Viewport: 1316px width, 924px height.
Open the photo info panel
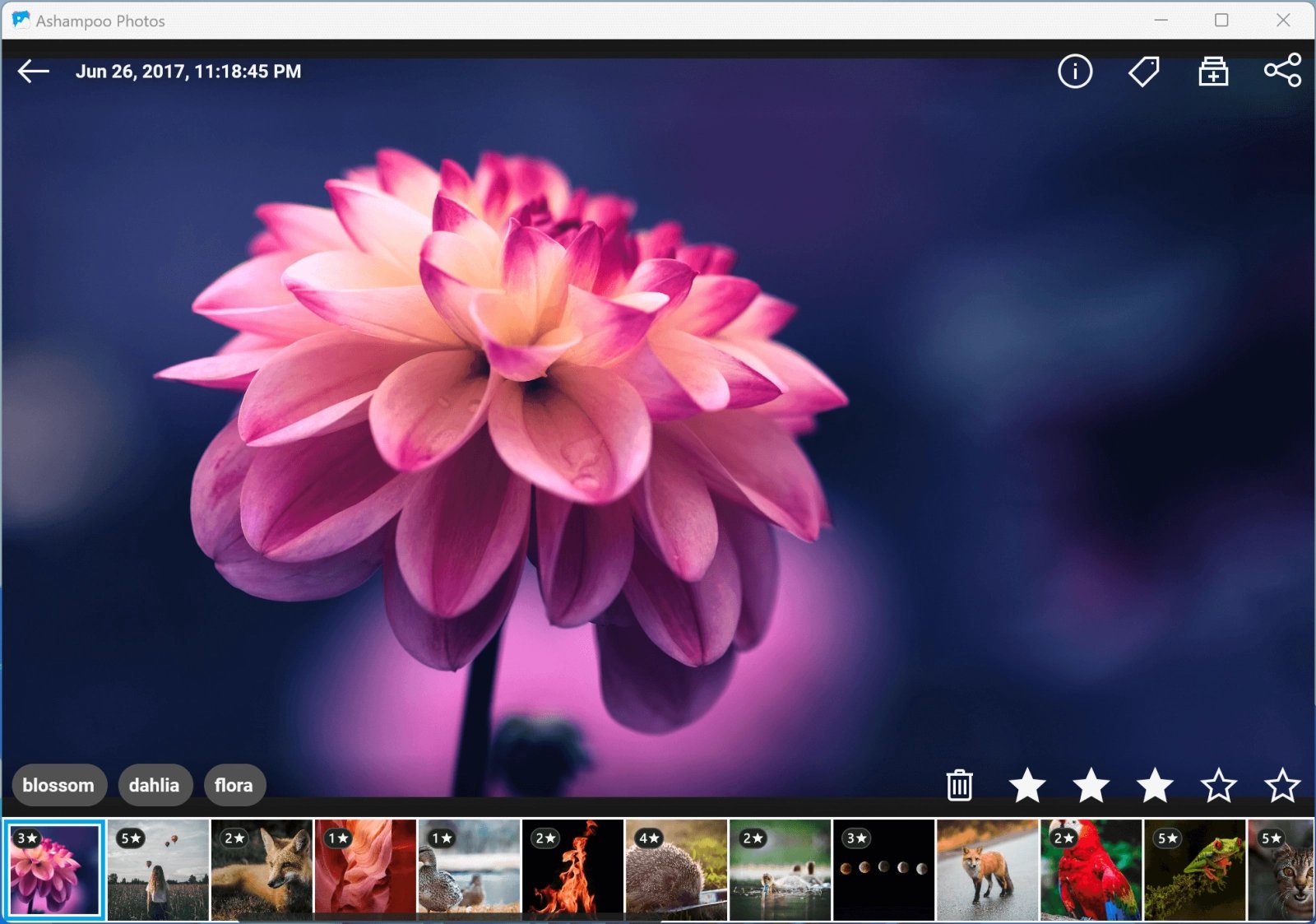coord(1075,72)
